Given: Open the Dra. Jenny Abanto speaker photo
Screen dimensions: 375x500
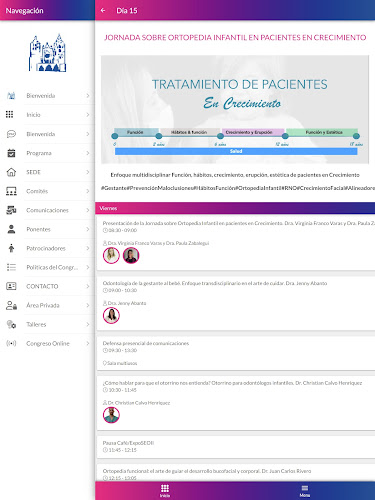Looking at the screenshot, I should 111,315.
